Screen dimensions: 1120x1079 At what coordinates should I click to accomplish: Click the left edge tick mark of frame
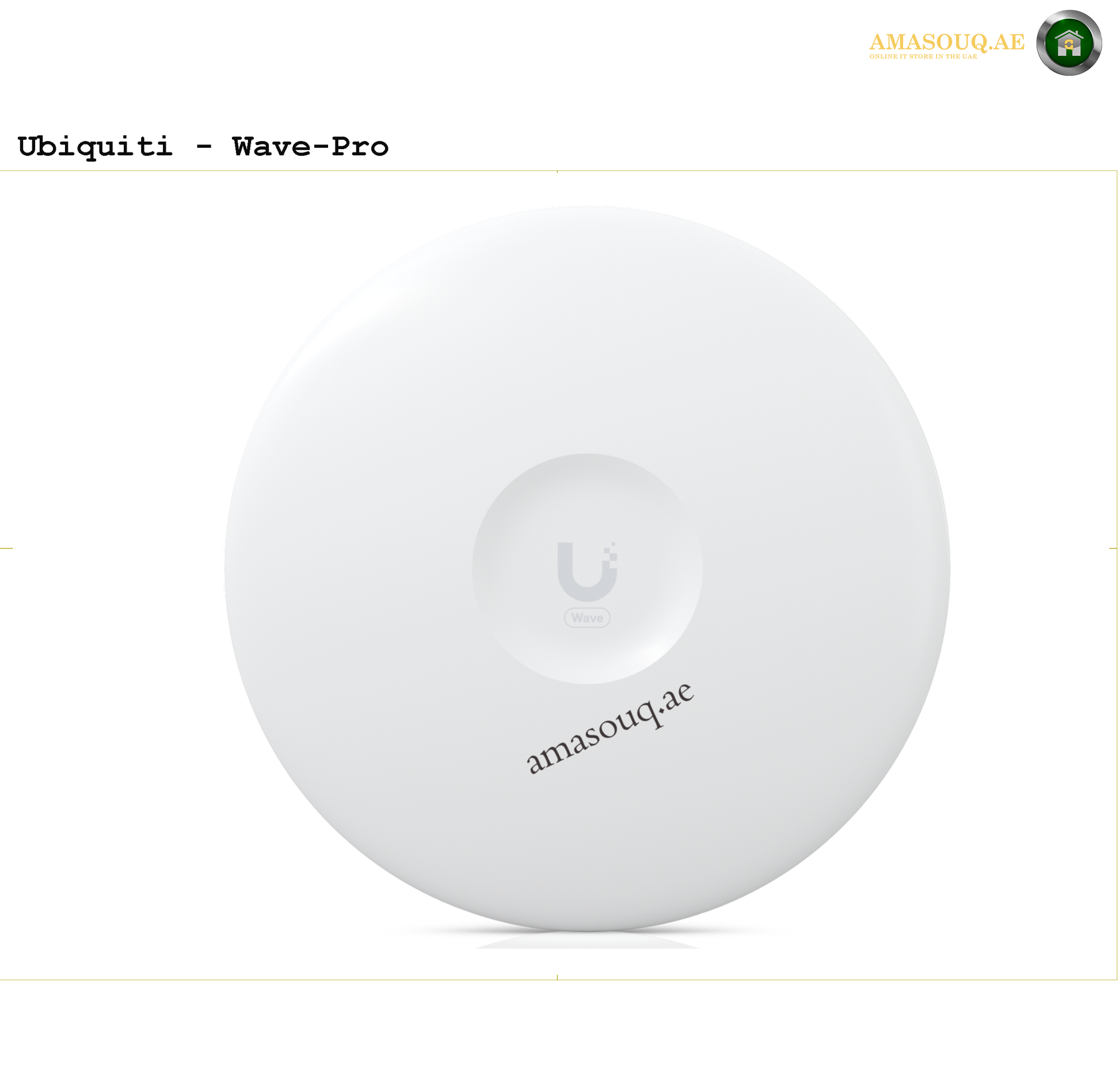(x=6, y=548)
